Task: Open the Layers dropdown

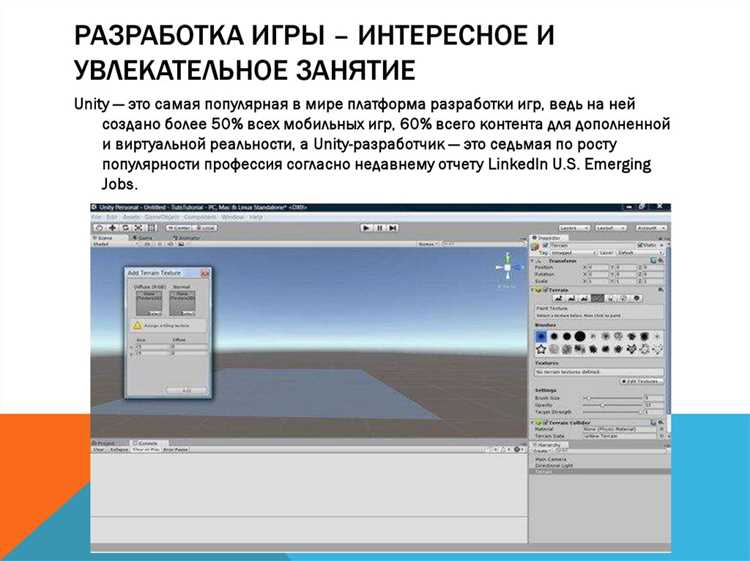Action: 574,228
